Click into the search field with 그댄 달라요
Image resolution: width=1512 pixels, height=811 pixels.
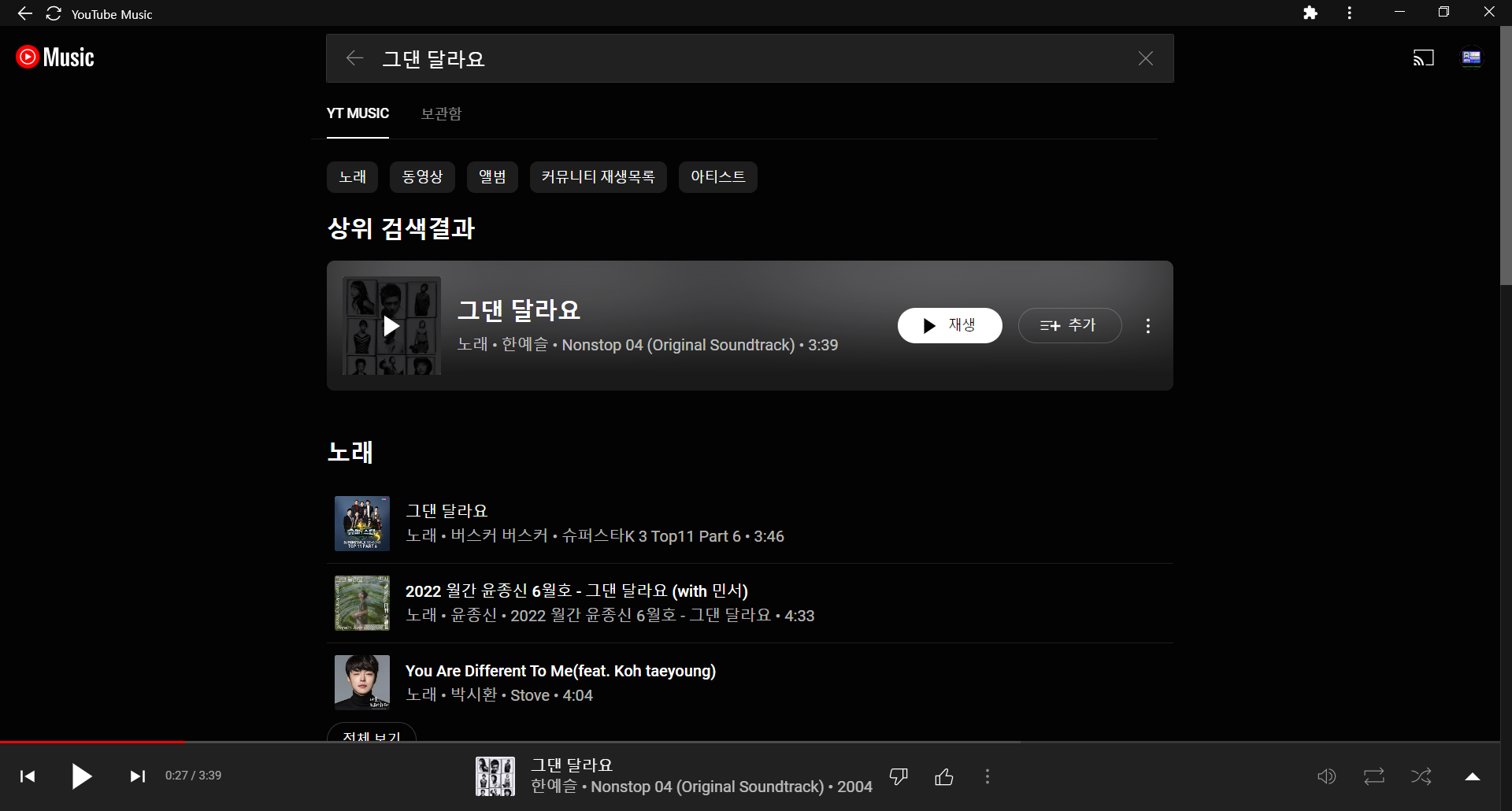(748, 58)
